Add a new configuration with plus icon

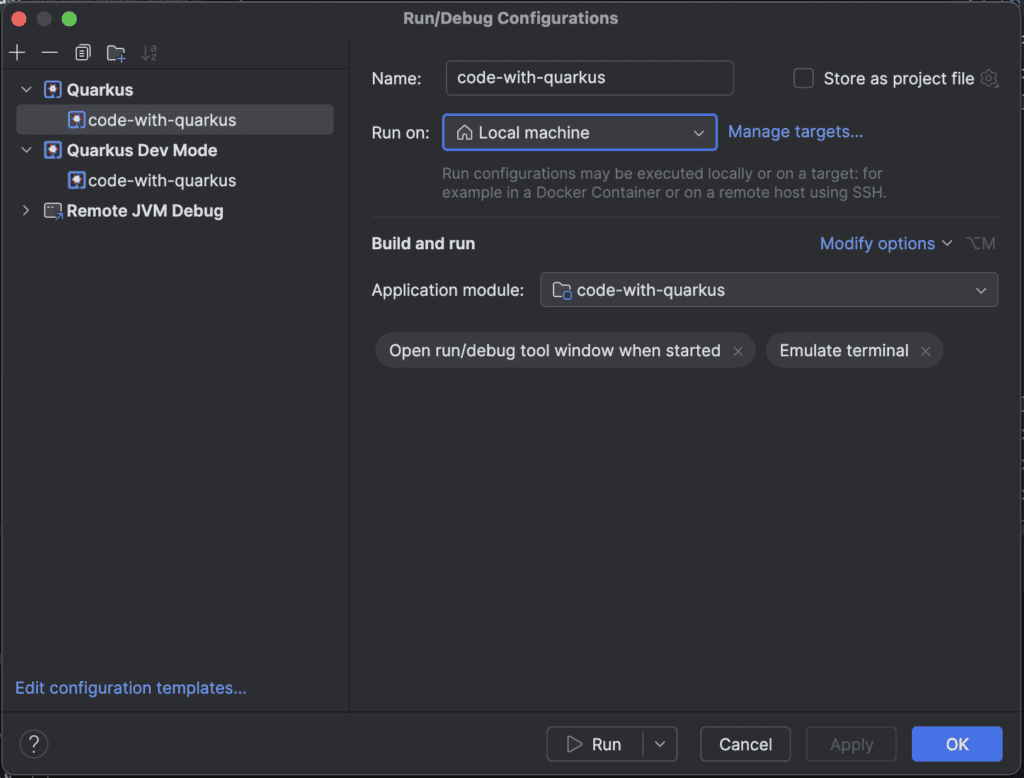pyautogui.click(x=18, y=53)
